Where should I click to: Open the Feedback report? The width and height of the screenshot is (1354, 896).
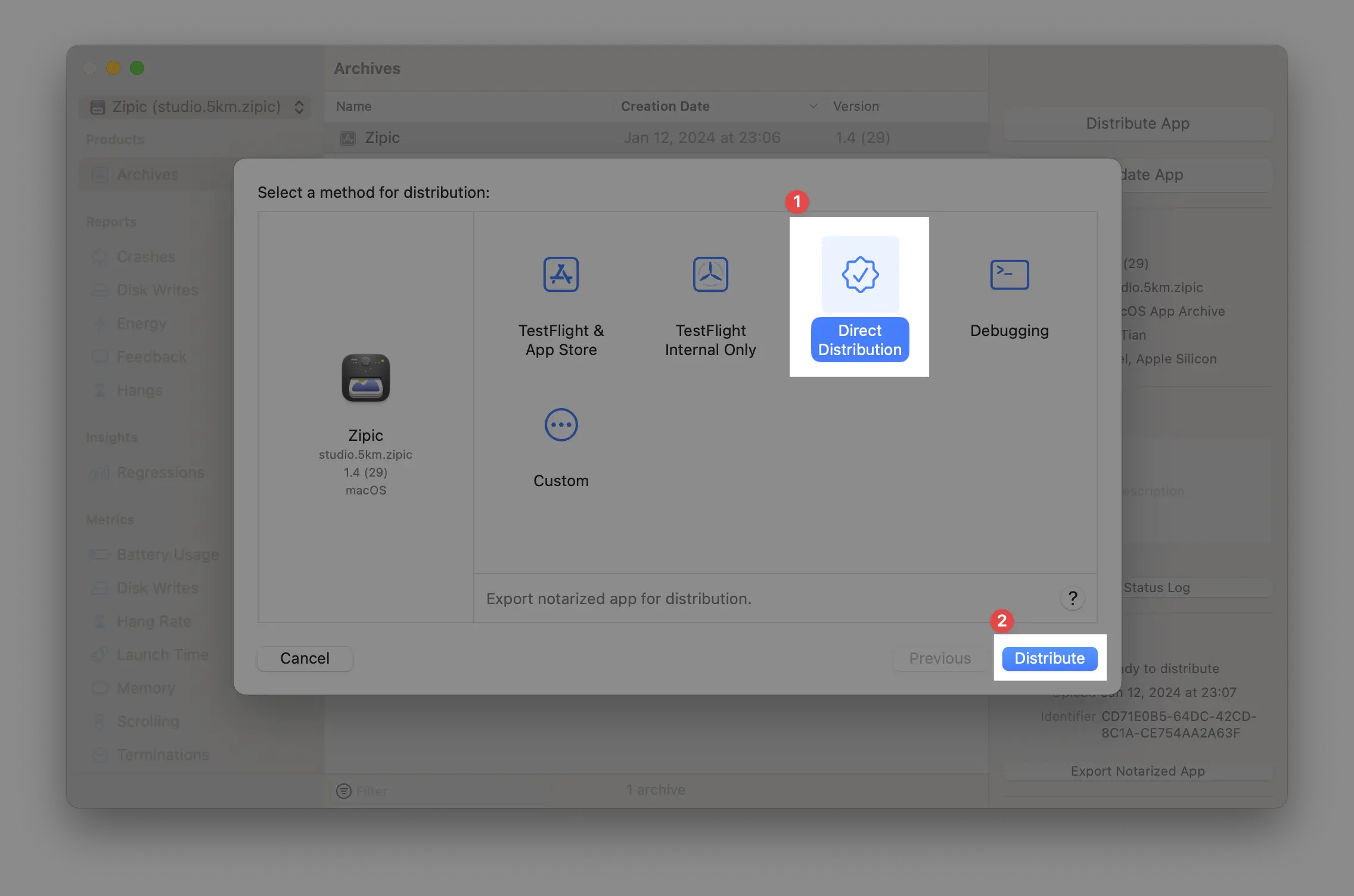(x=151, y=357)
